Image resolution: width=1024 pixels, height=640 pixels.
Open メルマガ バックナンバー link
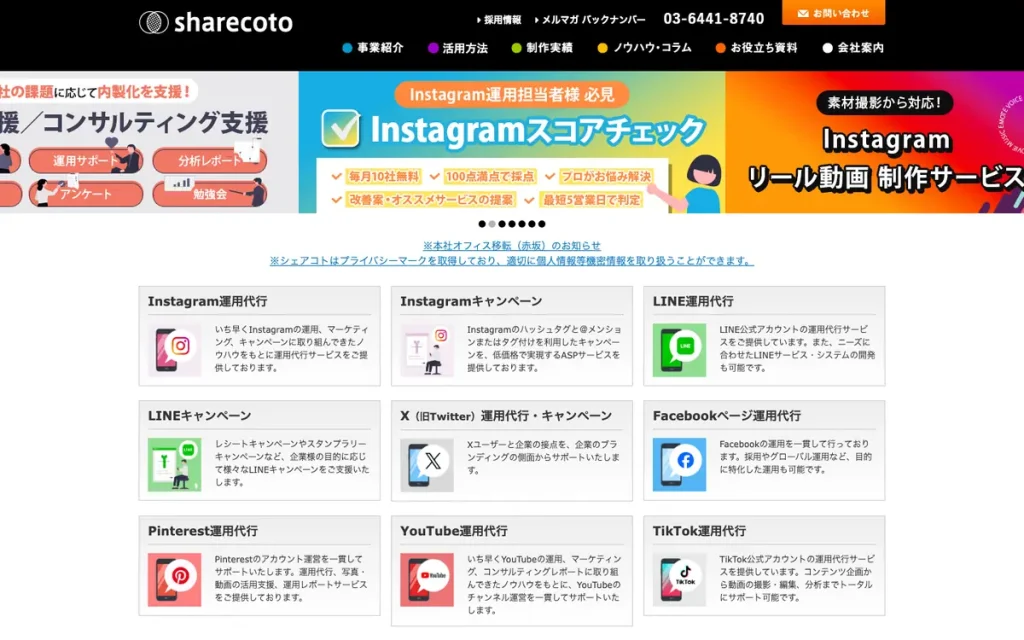point(590,20)
